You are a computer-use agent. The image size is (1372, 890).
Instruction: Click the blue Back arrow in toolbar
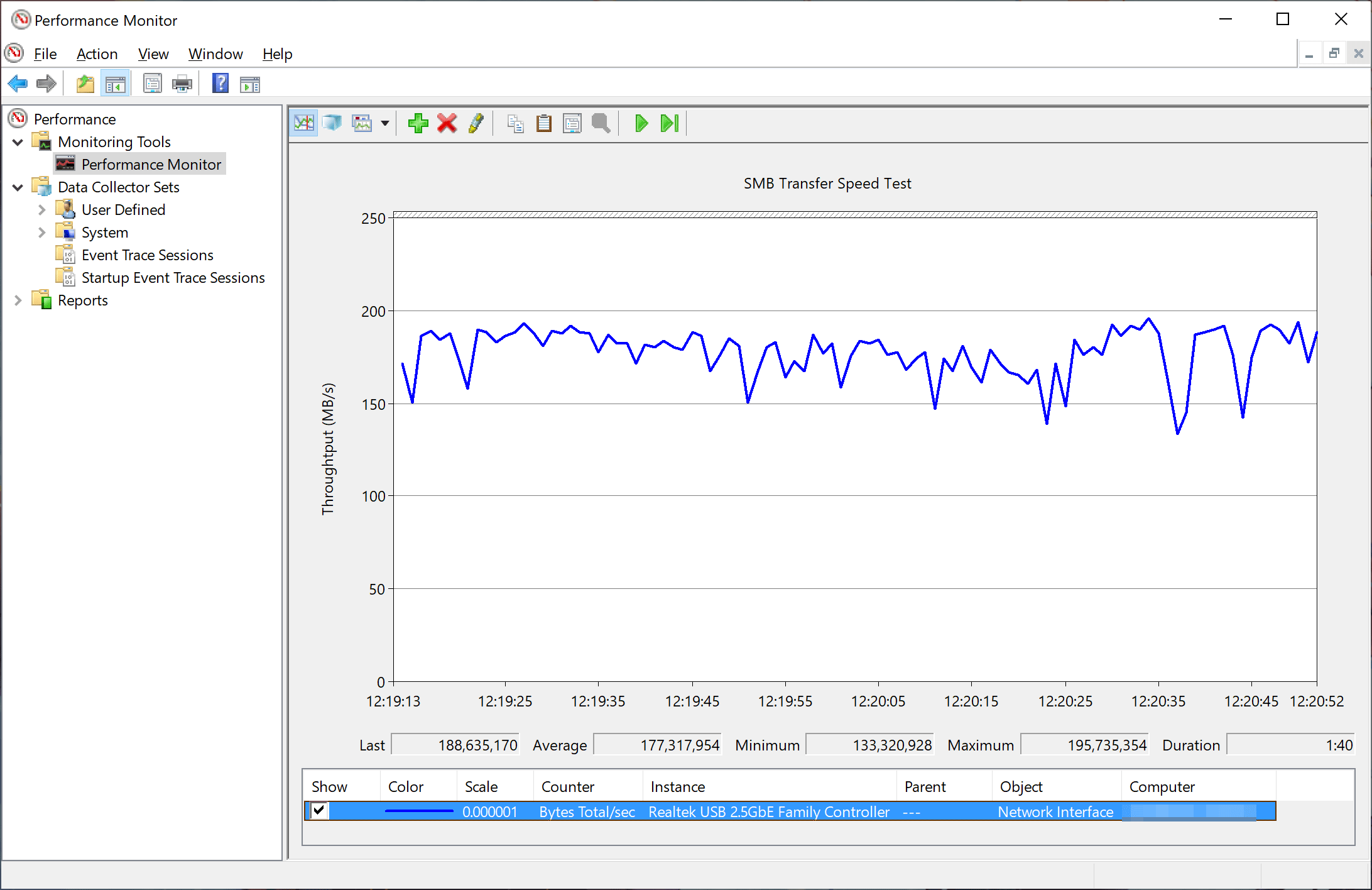(18, 84)
